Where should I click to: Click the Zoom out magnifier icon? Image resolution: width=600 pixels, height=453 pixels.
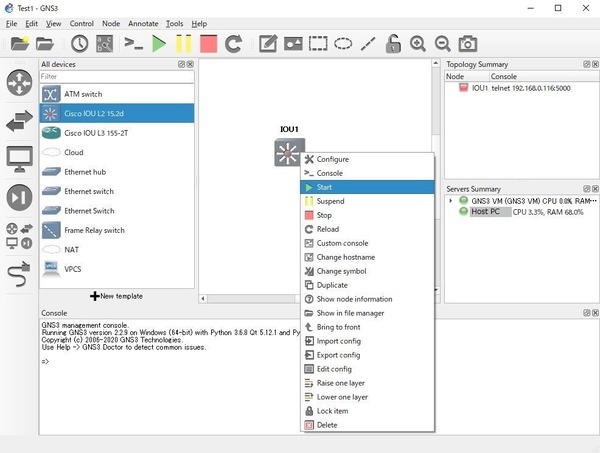(442, 44)
